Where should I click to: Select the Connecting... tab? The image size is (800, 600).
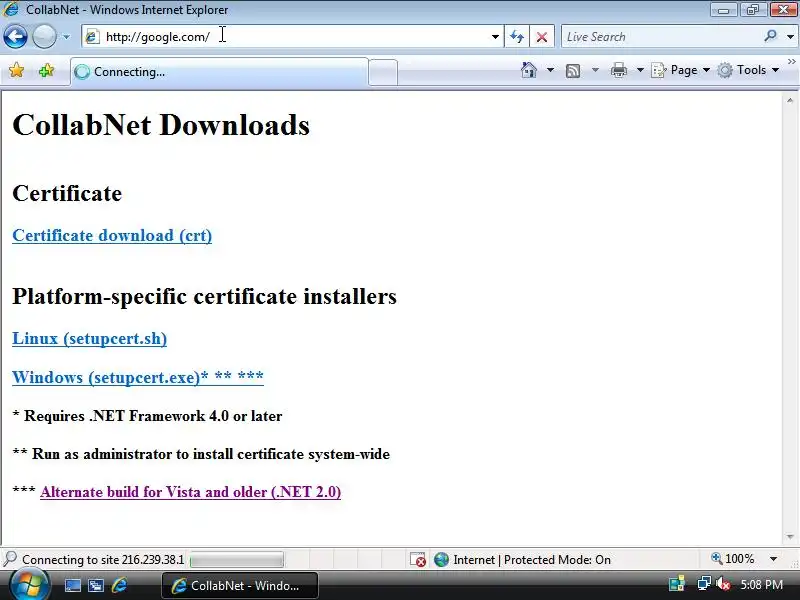click(219, 72)
